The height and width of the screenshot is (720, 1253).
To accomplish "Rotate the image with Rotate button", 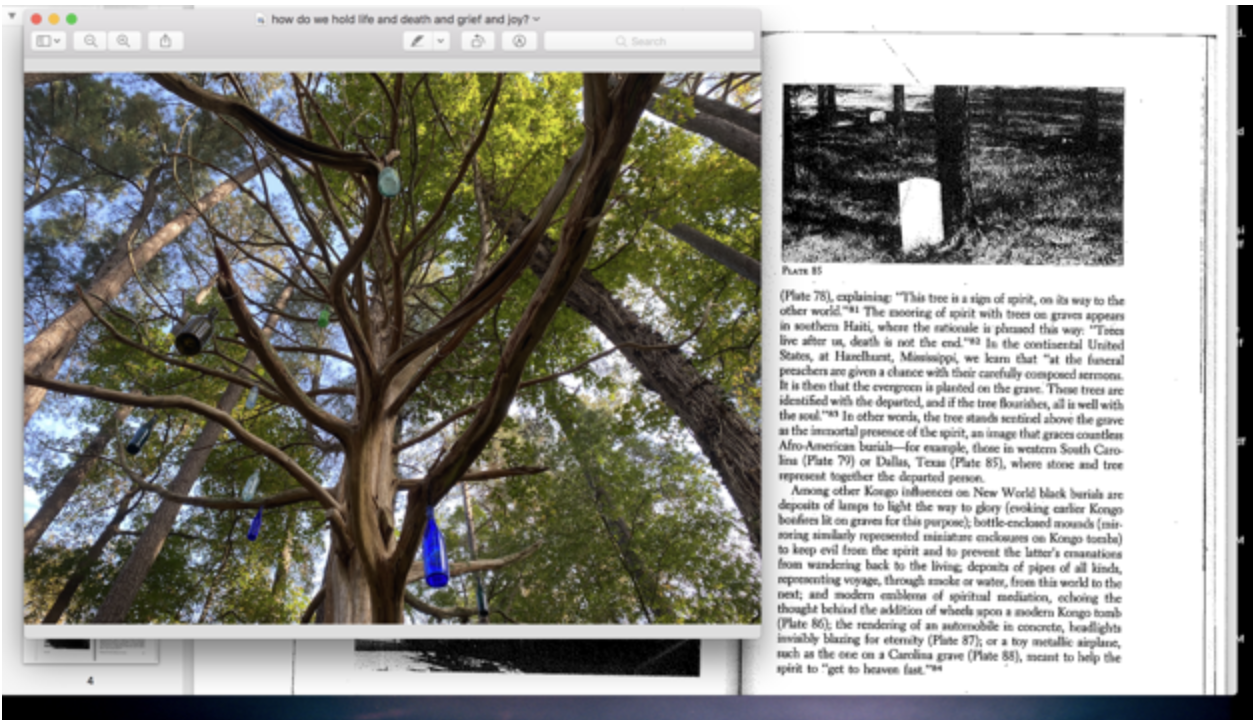I will click(x=477, y=41).
